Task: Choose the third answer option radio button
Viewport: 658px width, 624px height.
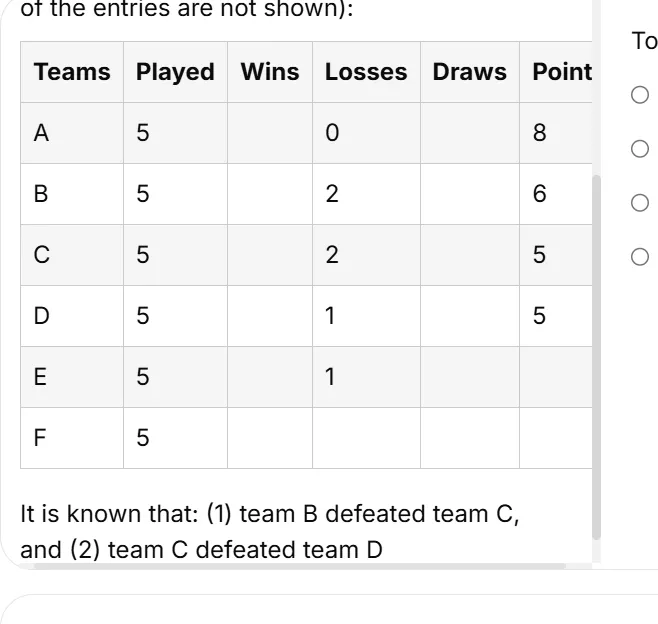Action: click(x=640, y=203)
